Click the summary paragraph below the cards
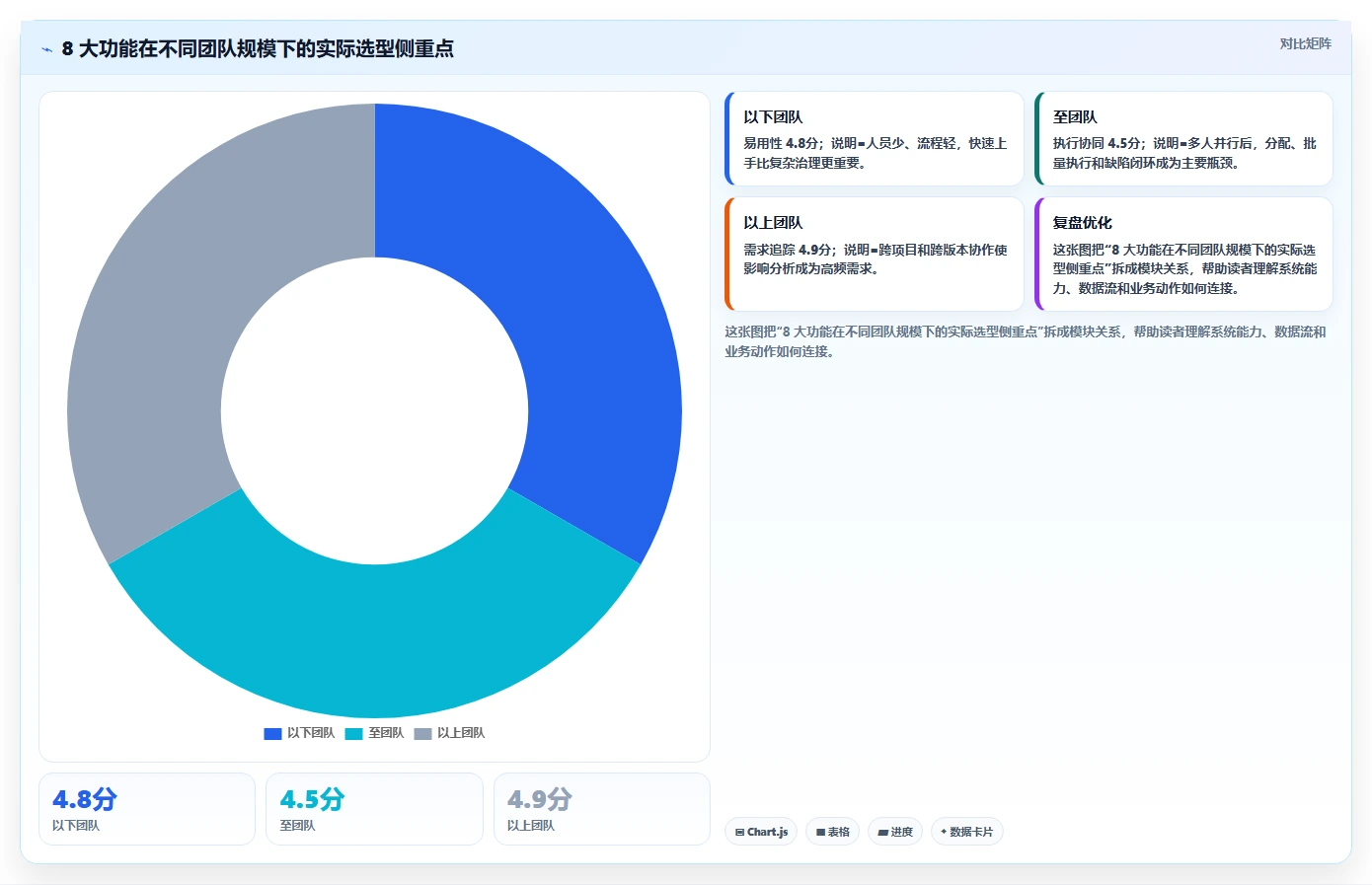 point(1027,341)
